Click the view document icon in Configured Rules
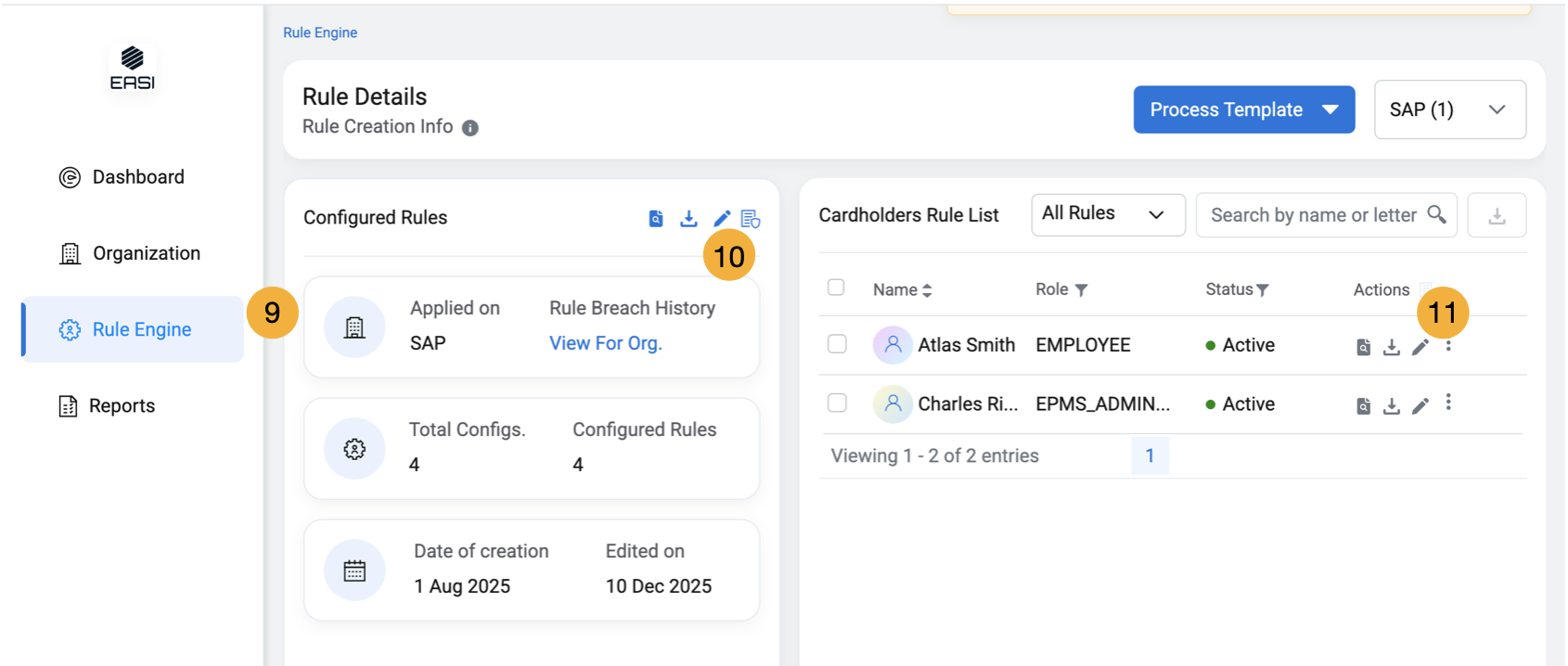Viewport: 1568px width, 666px height. coord(656,219)
